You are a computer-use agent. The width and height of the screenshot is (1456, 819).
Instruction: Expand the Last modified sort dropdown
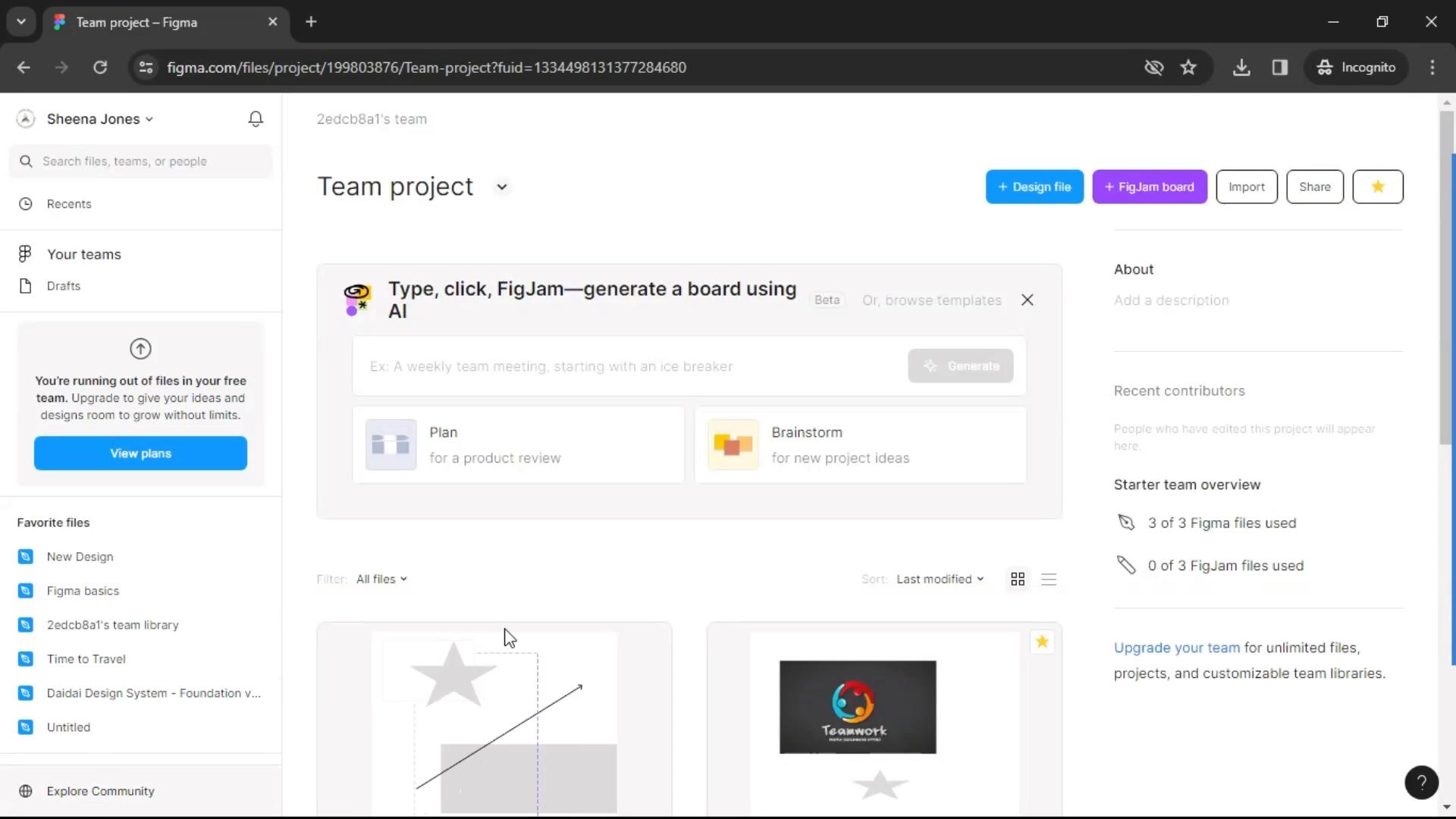939,579
